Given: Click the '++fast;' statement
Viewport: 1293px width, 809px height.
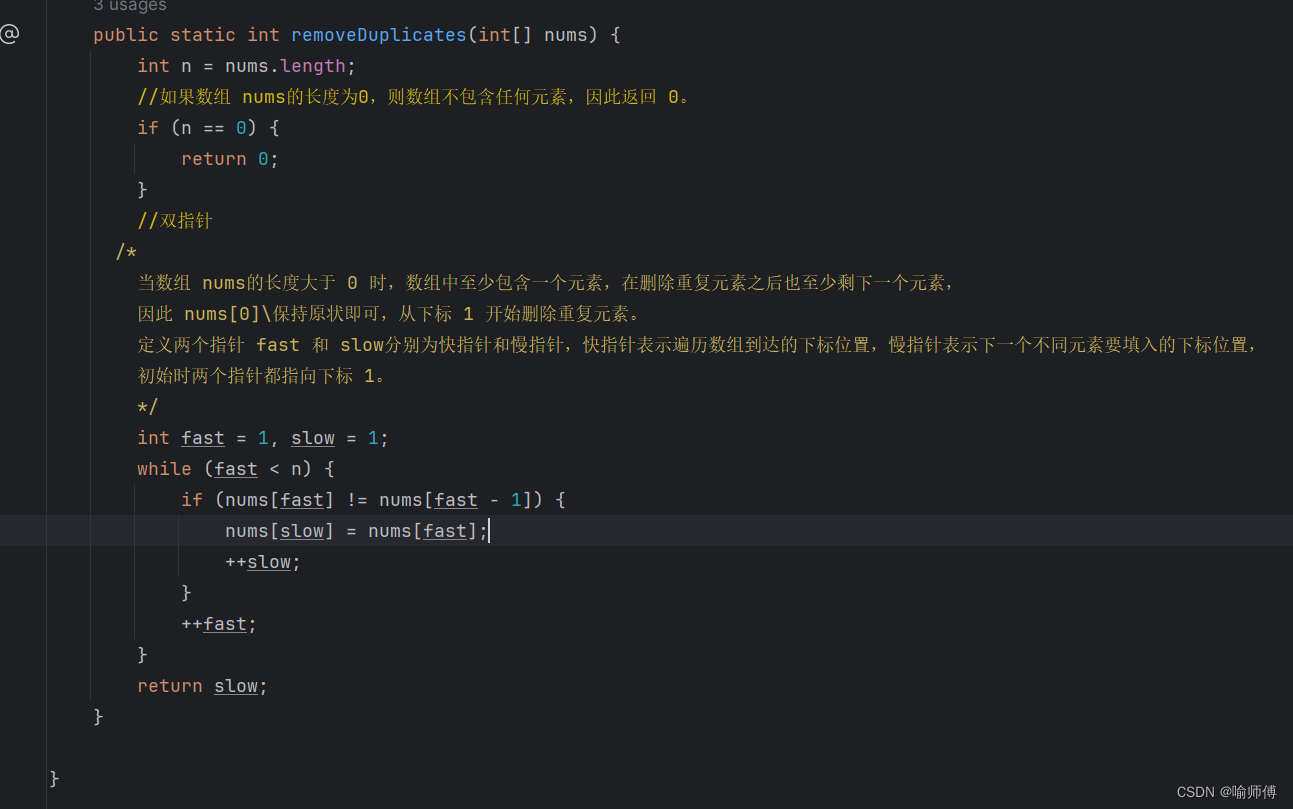Looking at the screenshot, I should tap(219, 624).
